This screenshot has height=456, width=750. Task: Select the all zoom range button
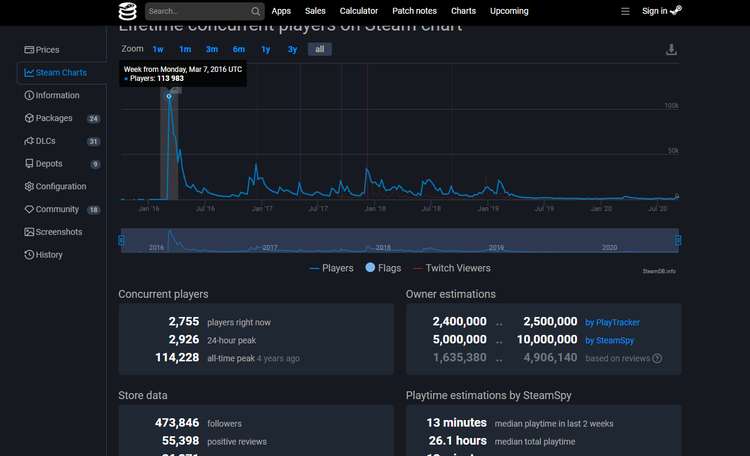(320, 49)
